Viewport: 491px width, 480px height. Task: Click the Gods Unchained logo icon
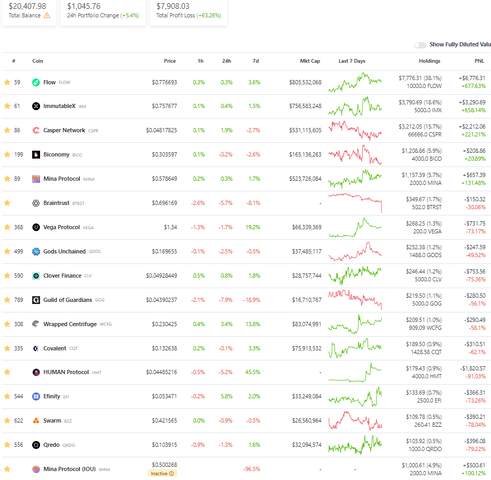tap(36, 252)
